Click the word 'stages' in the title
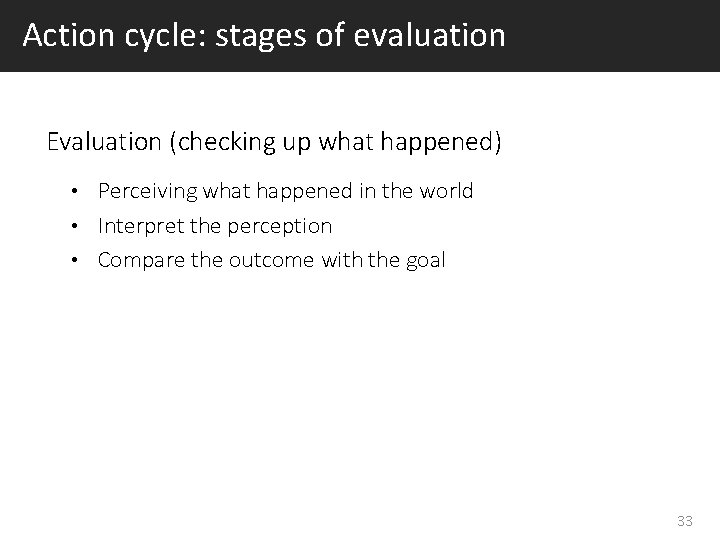Screen dimensions: 720x540 [260, 37]
